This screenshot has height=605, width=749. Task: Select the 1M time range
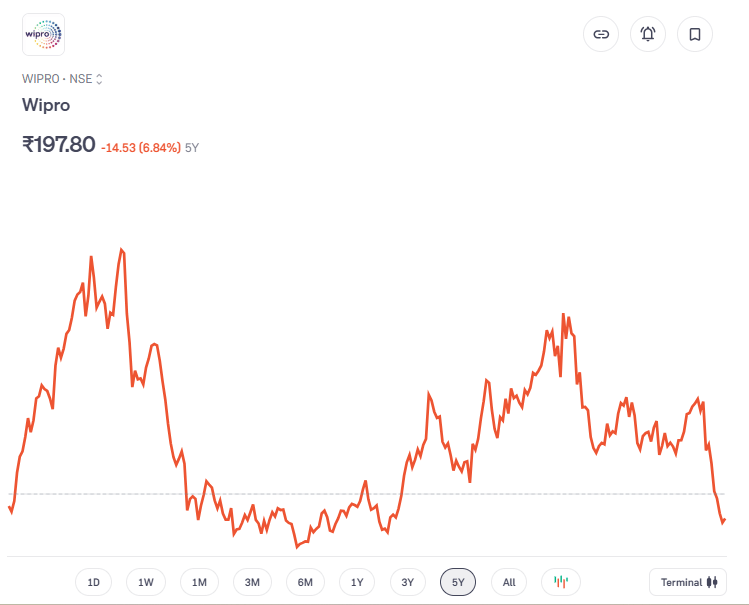tap(199, 582)
